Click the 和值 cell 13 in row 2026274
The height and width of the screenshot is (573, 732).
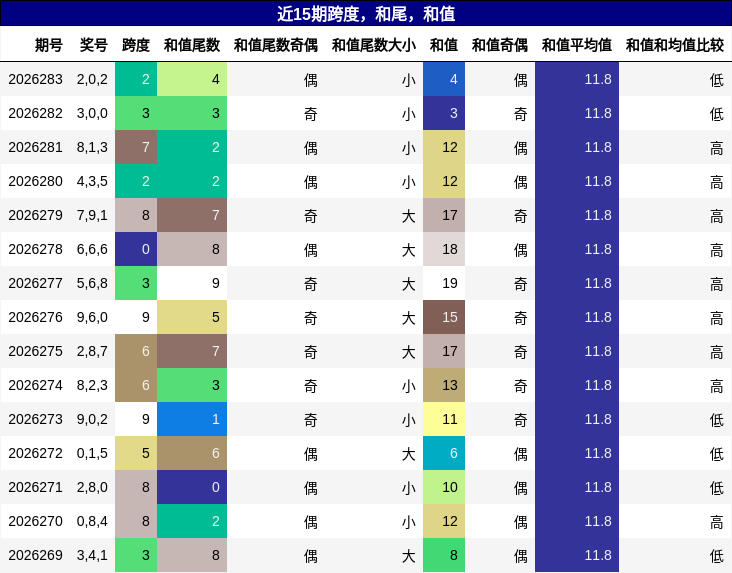444,385
